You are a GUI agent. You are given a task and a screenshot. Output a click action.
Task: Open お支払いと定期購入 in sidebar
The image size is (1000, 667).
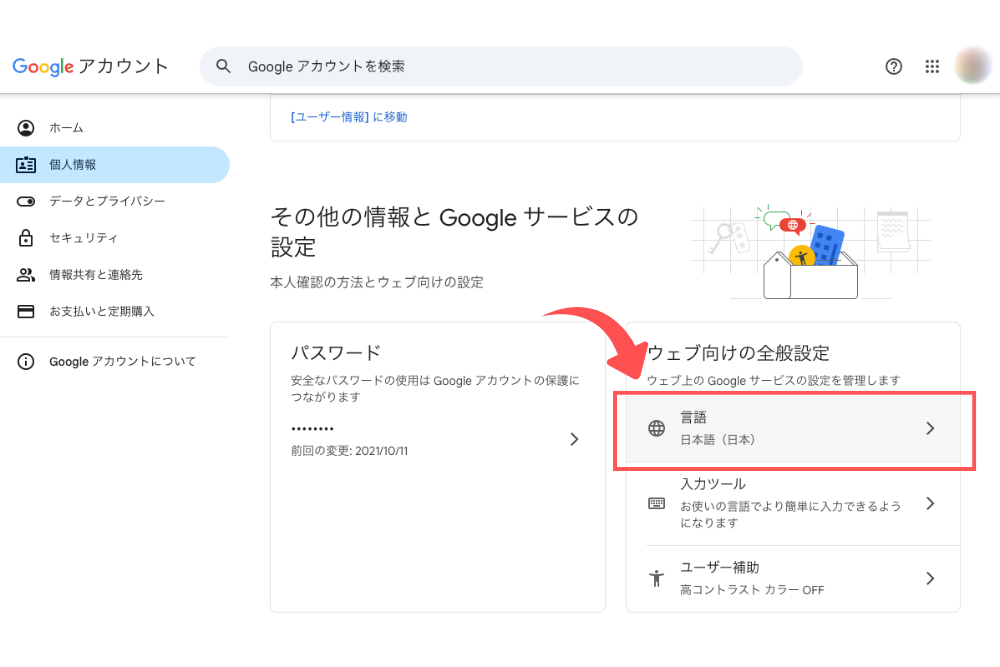tap(101, 311)
